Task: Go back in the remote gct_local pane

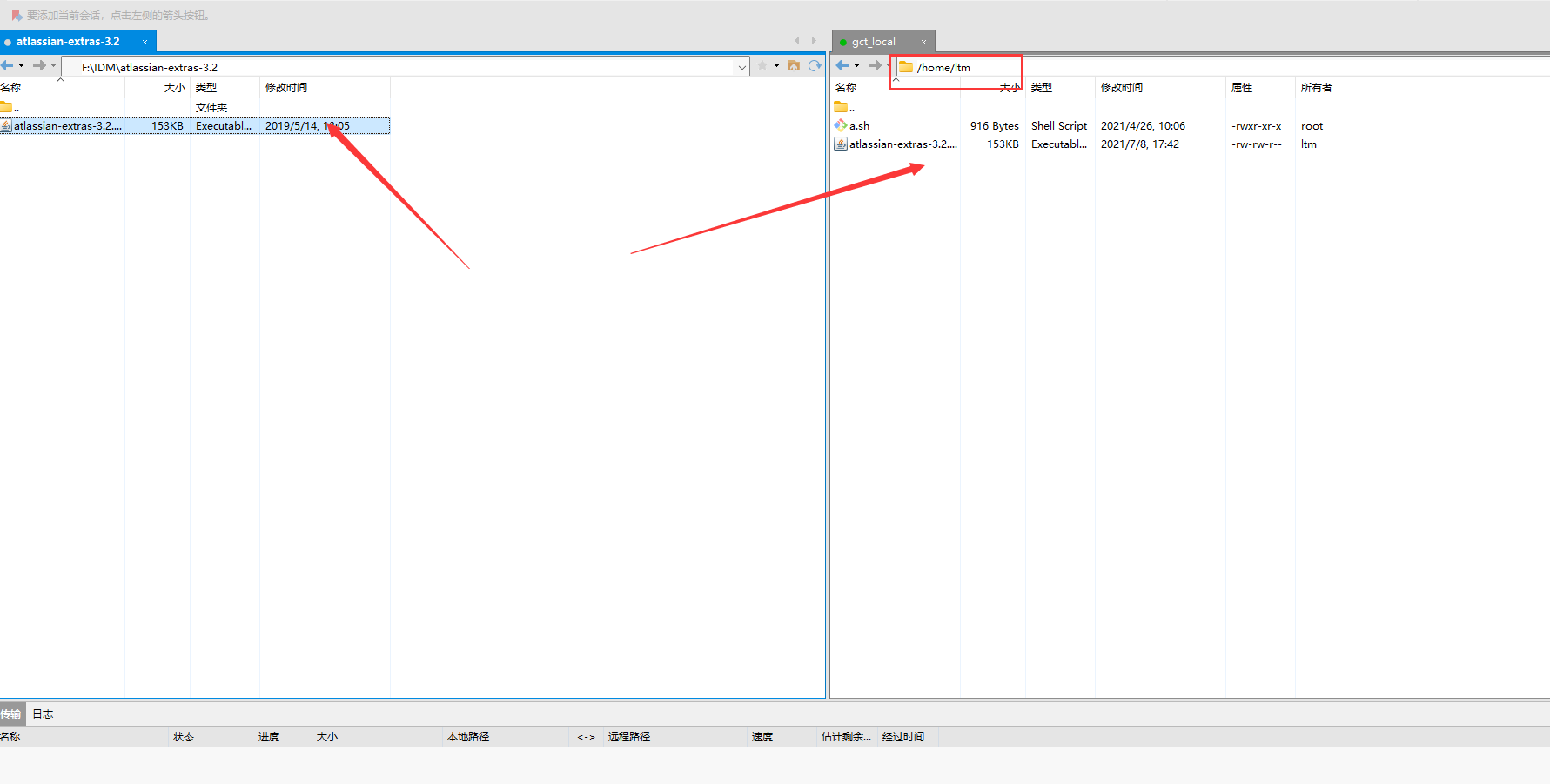Action: coord(842,66)
